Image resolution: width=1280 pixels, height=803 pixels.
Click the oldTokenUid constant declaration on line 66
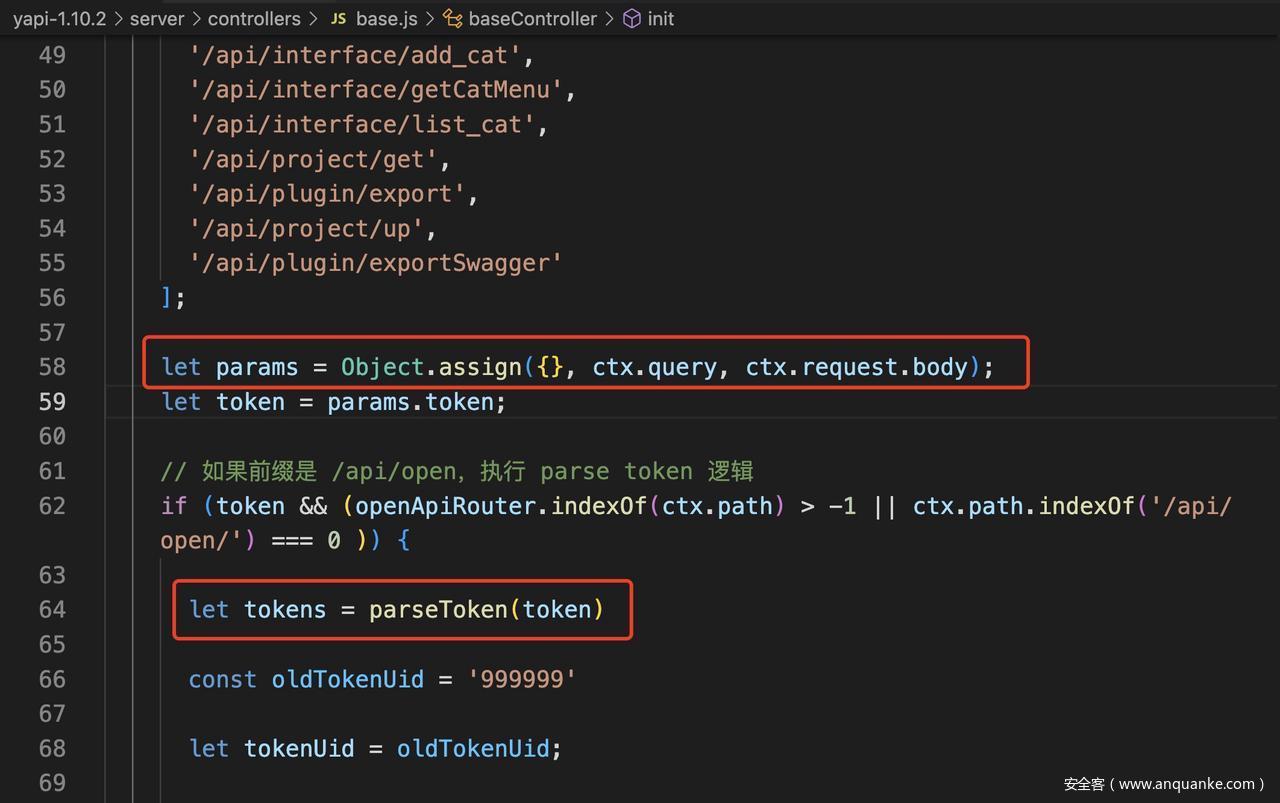pyautogui.click(x=347, y=680)
